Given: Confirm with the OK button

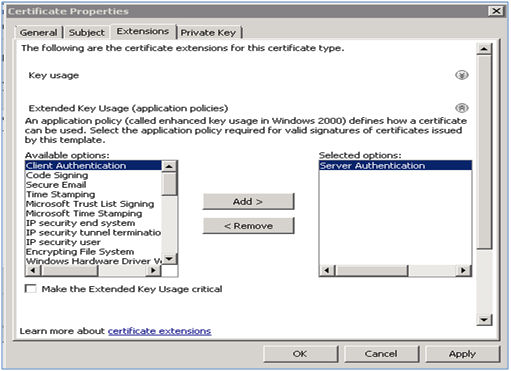Looking at the screenshot, I should coord(300,354).
